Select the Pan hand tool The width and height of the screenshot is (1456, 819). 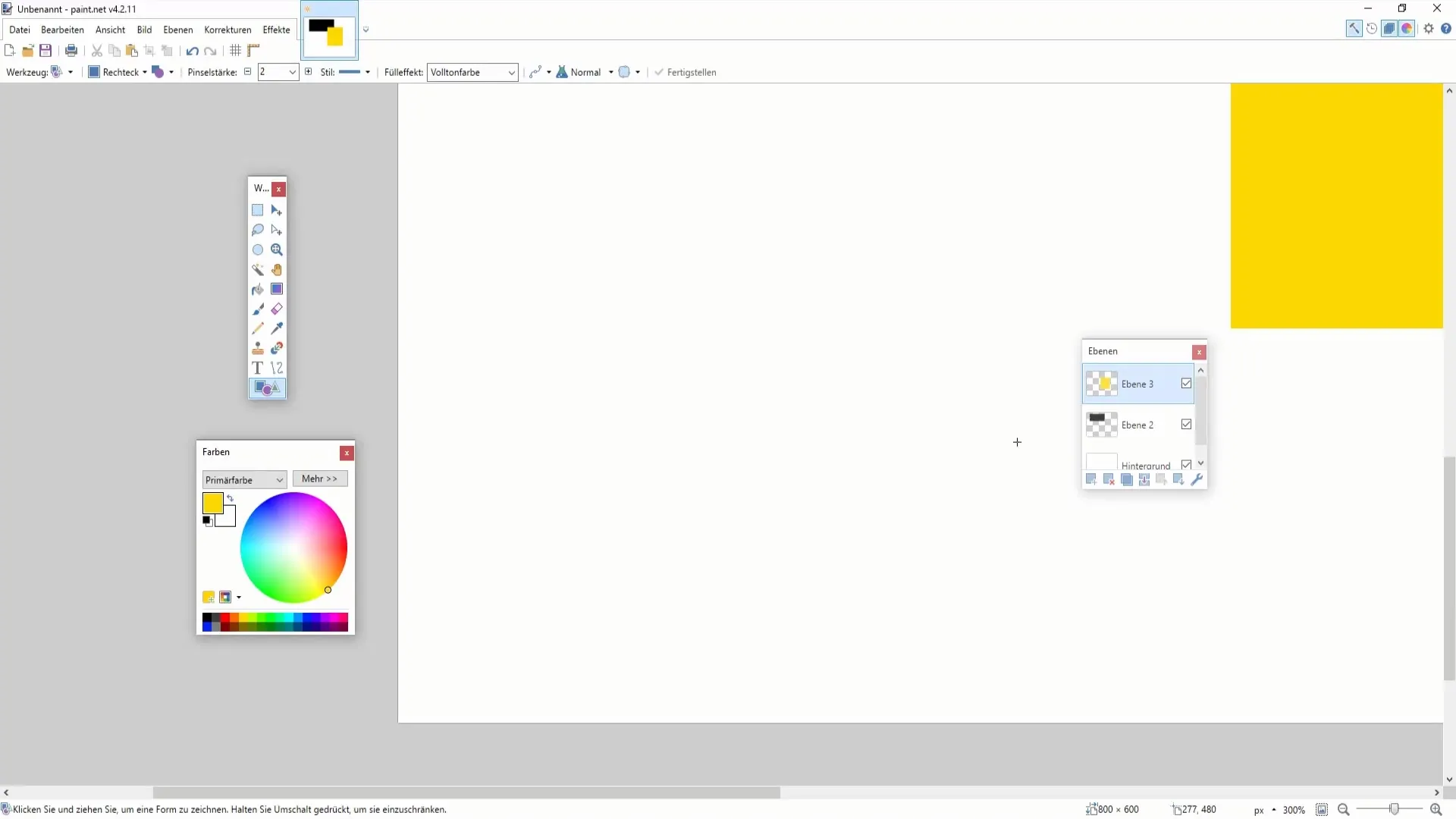pos(277,269)
